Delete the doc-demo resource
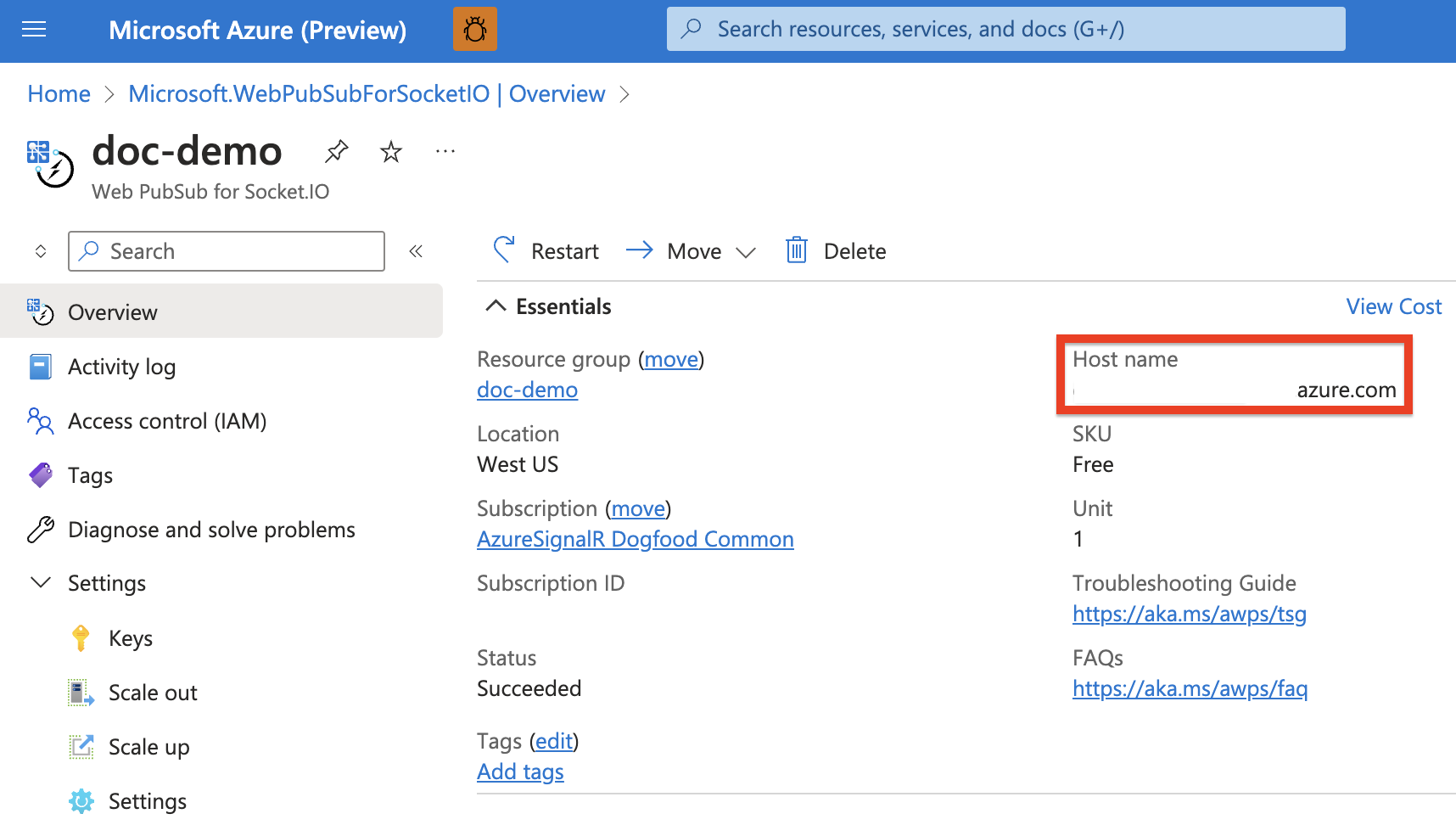Image resolution: width=1456 pixels, height=825 pixels. (x=837, y=251)
